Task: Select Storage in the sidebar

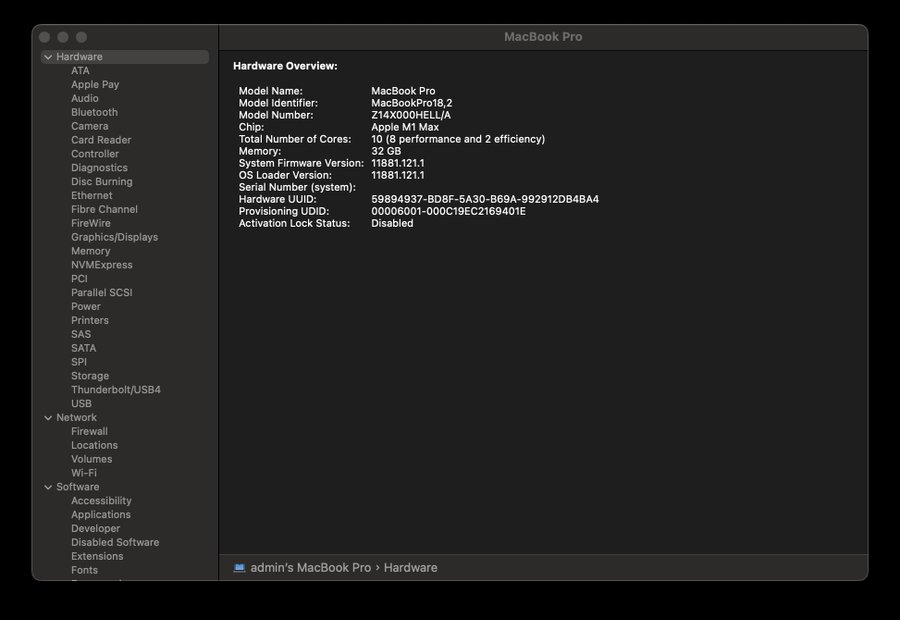Action: (x=90, y=376)
